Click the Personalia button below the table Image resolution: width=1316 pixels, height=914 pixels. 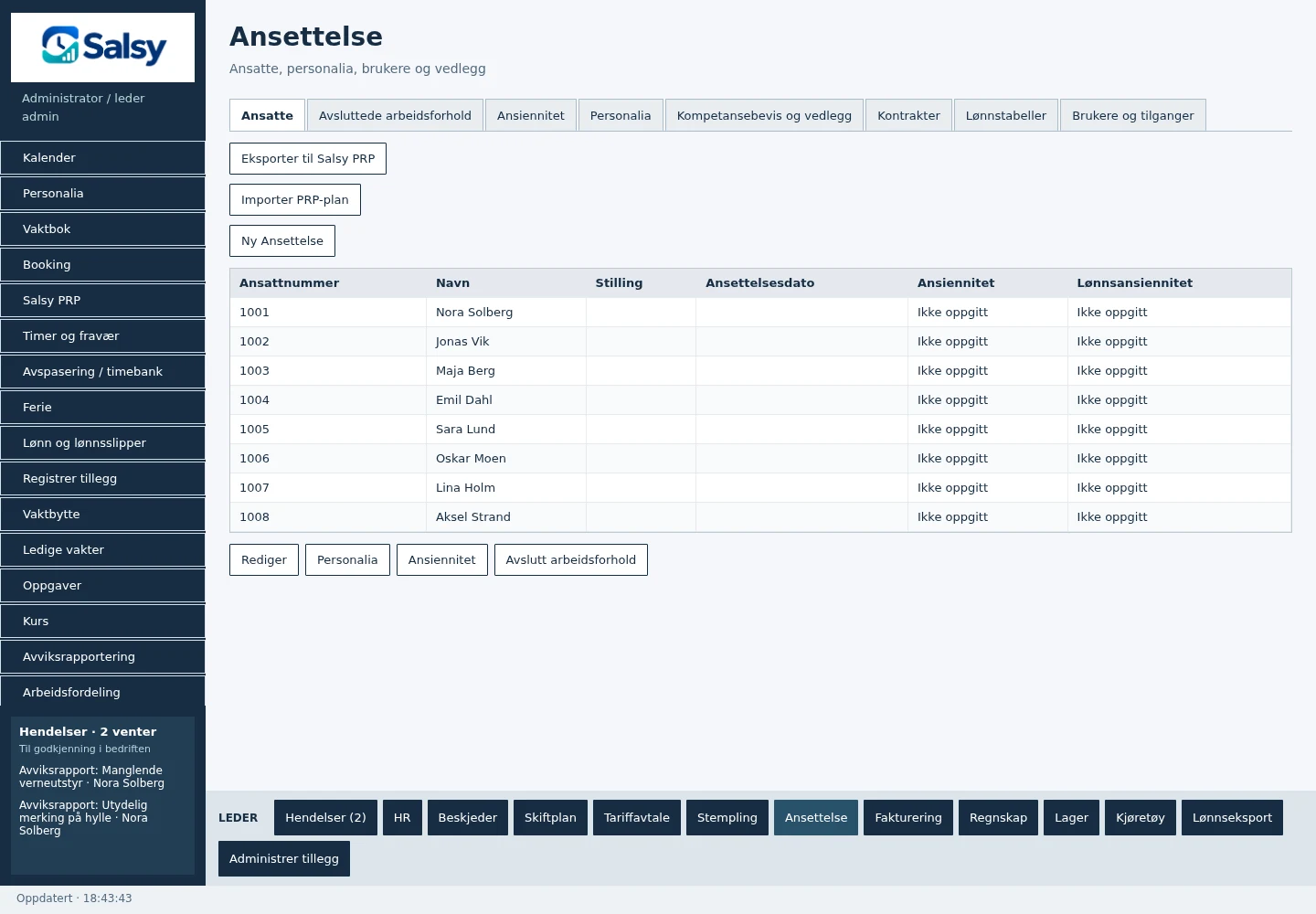tap(347, 559)
